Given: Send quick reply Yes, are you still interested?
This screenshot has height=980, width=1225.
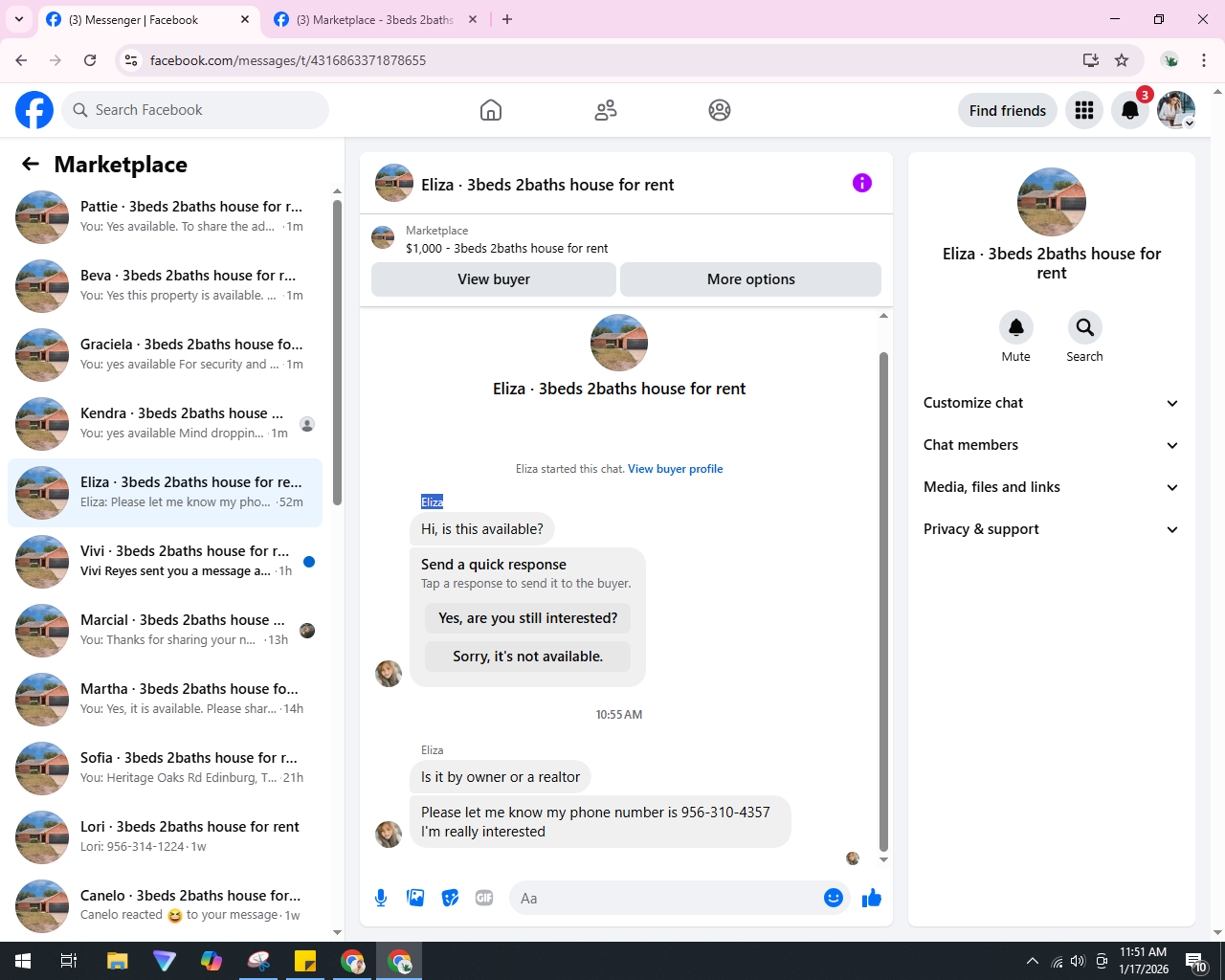Looking at the screenshot, I should coord(528,618).
